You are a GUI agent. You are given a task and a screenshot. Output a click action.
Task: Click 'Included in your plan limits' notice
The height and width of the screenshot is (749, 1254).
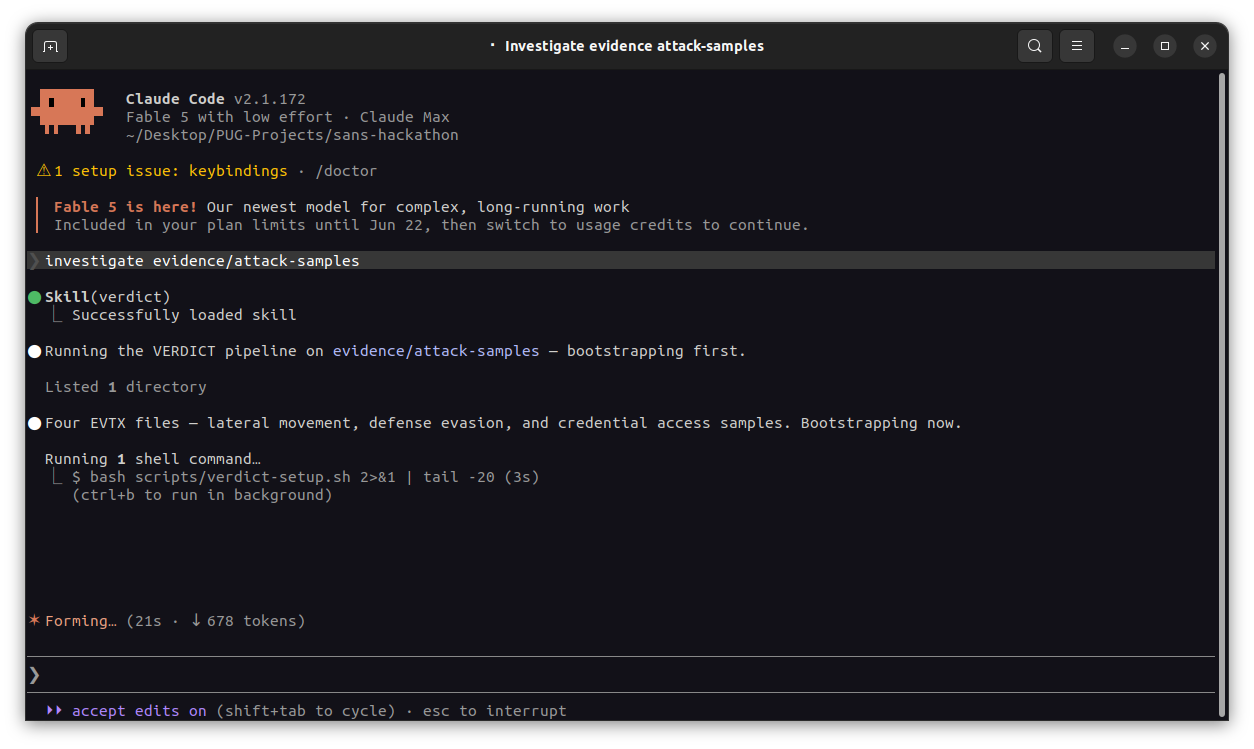pyautogui.click(x=431, y=225)
